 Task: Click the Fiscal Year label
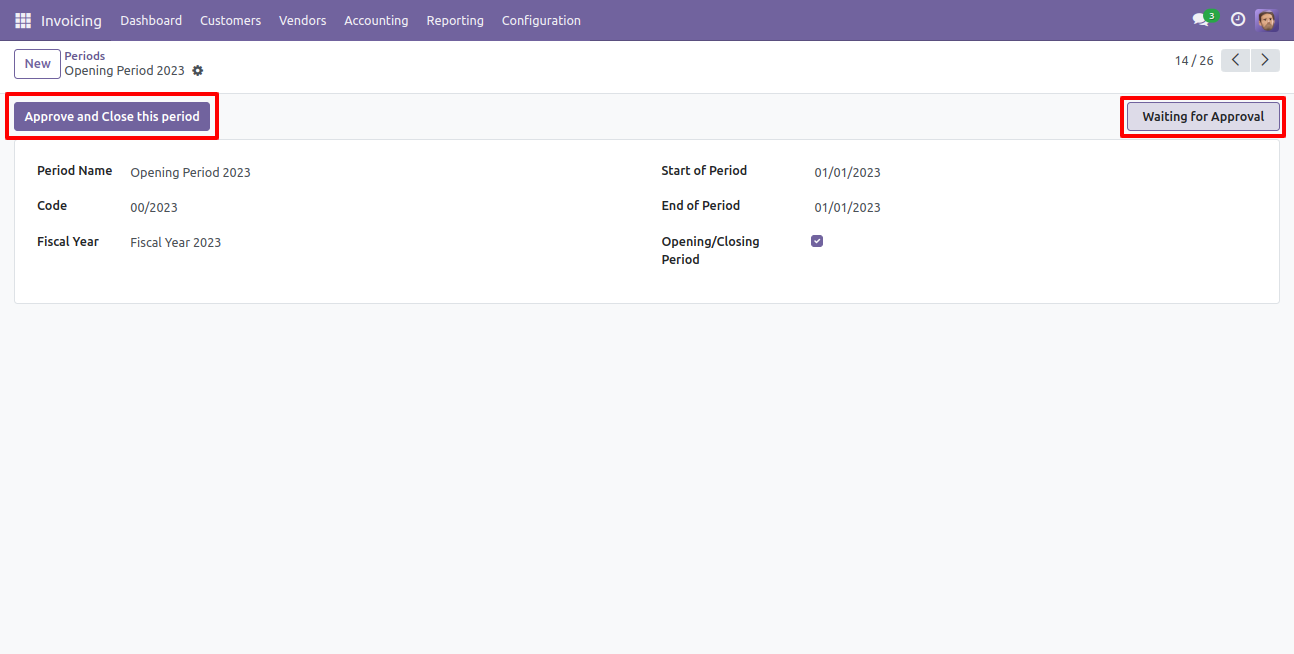point(68,241)
